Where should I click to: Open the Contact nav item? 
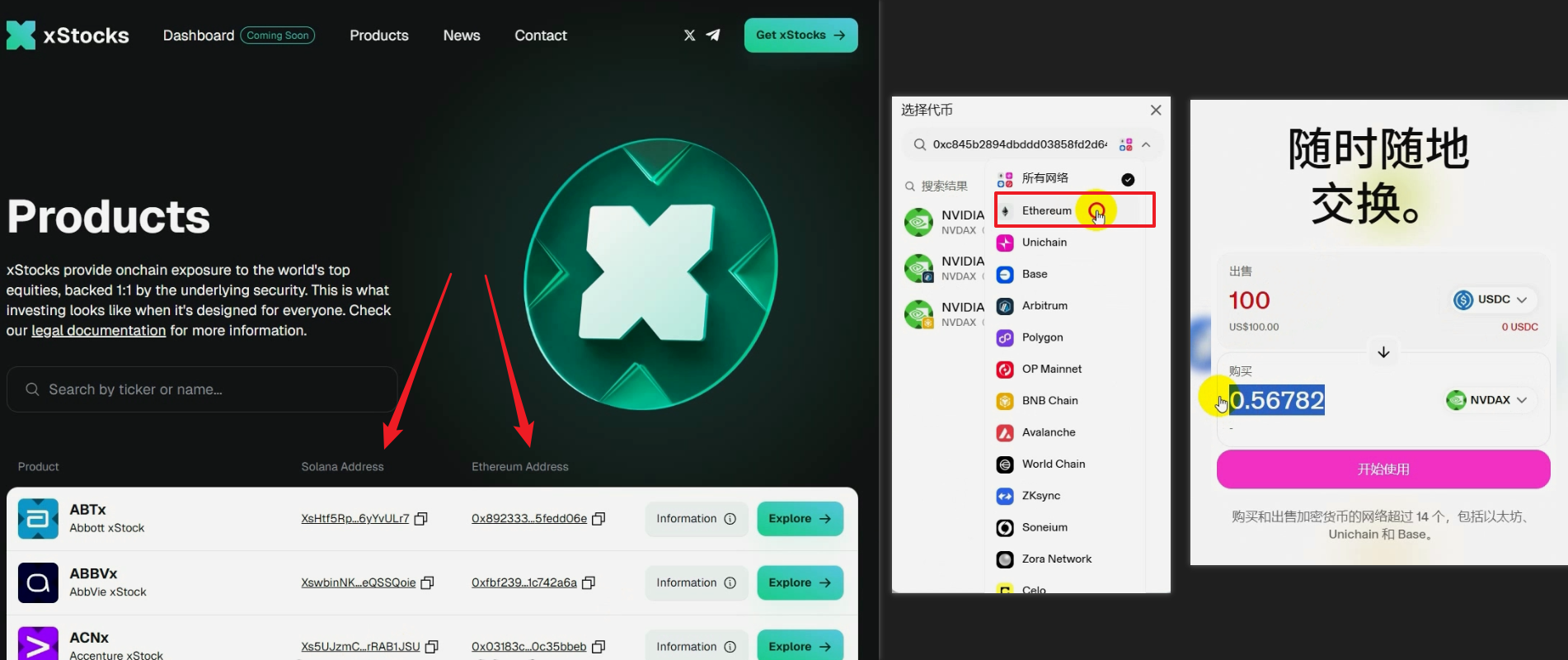coord(541,35)
